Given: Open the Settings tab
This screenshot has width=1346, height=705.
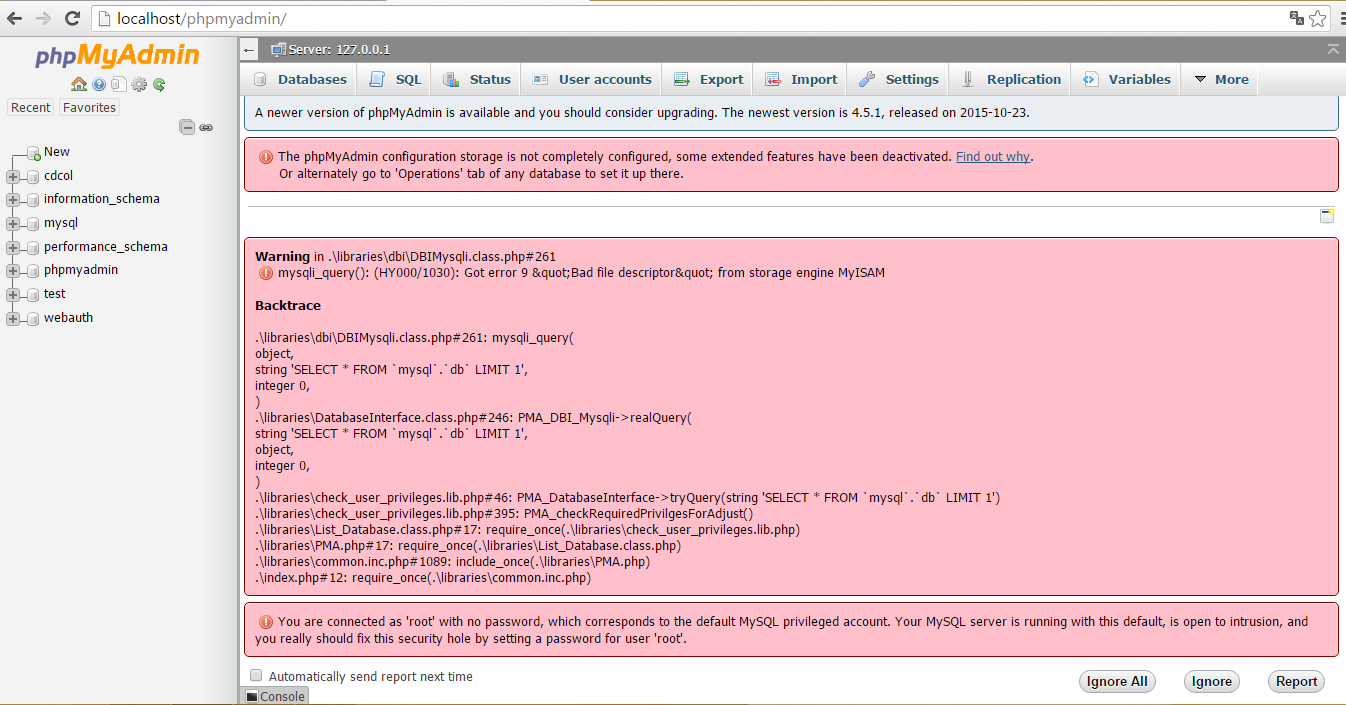Looking at the screenshot, I should pyautogui.click(x=899, y=80).
